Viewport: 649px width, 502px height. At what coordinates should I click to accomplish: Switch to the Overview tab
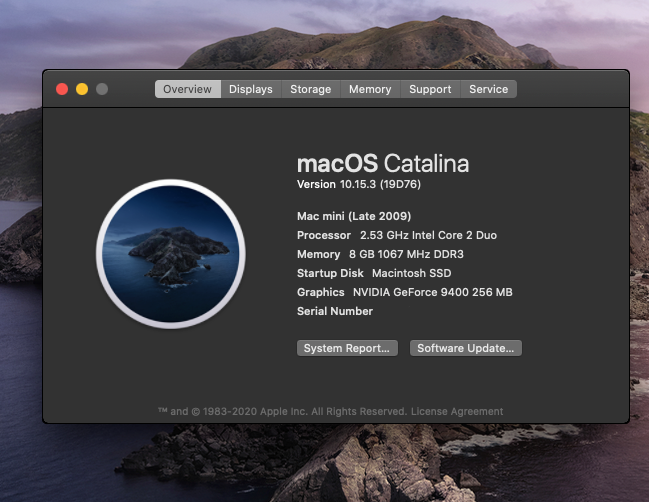click(x=187, y=89)
